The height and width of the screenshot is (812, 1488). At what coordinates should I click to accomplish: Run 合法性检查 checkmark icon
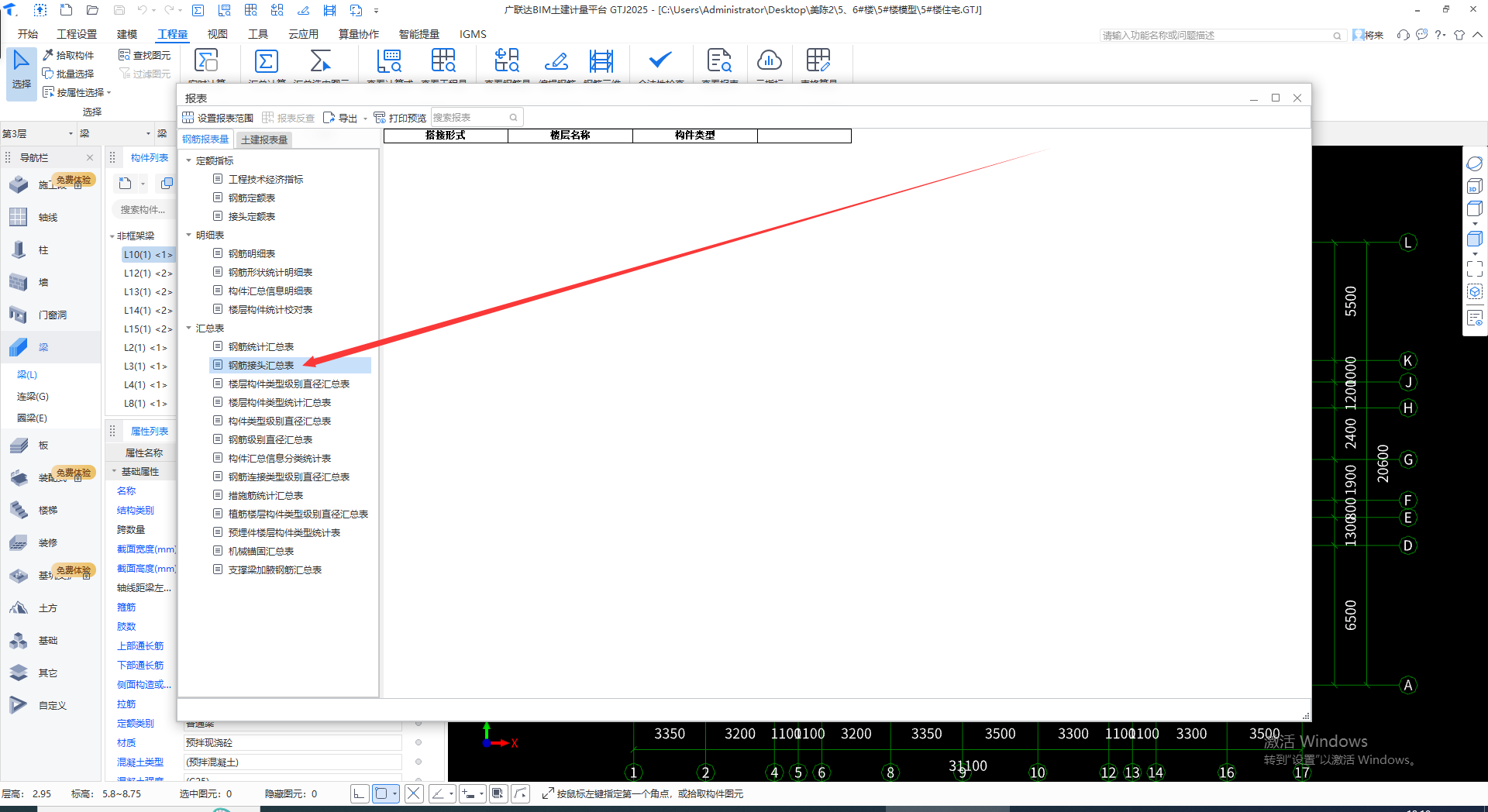(660, 61)
